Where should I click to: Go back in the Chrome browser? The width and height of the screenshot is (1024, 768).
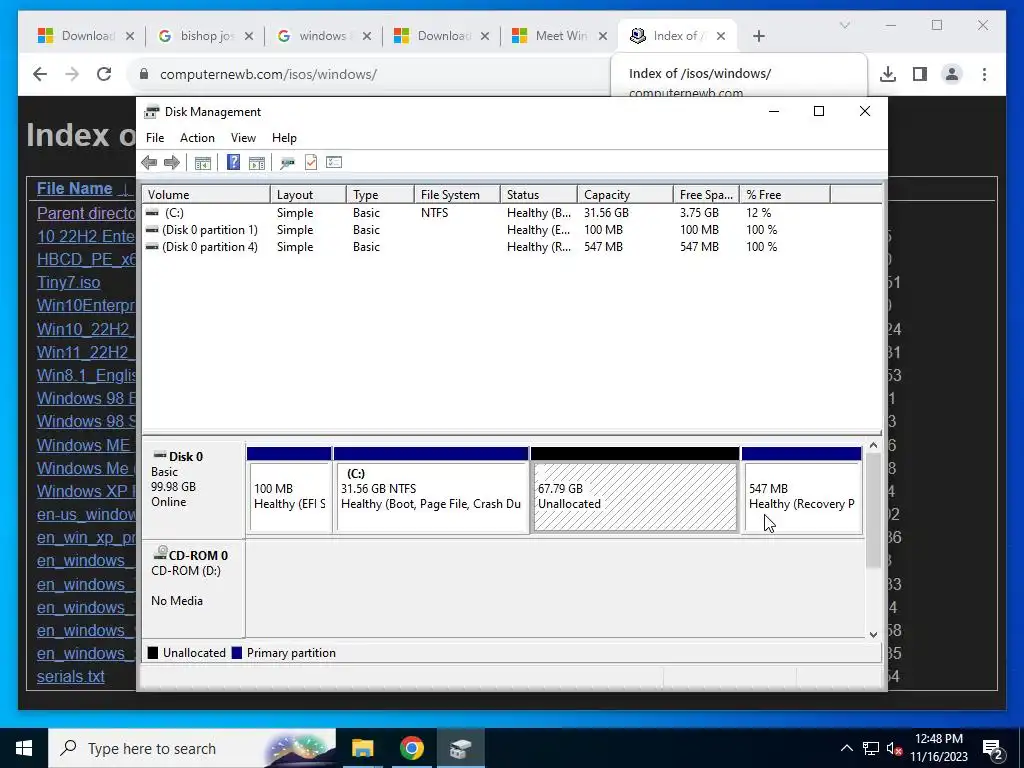(x=40, y=74)
